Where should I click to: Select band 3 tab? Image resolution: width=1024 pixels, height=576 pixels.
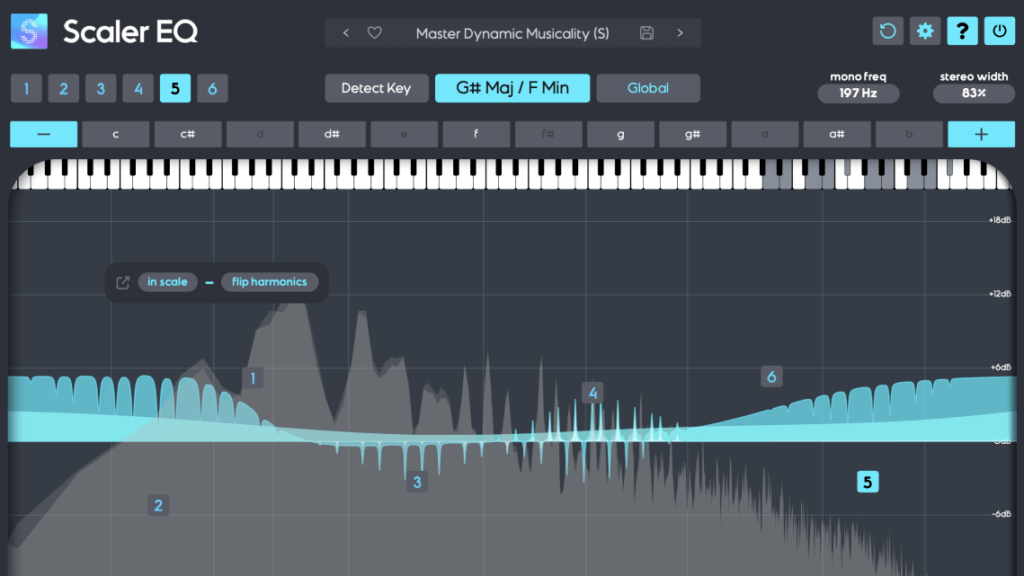coord(101,88)
